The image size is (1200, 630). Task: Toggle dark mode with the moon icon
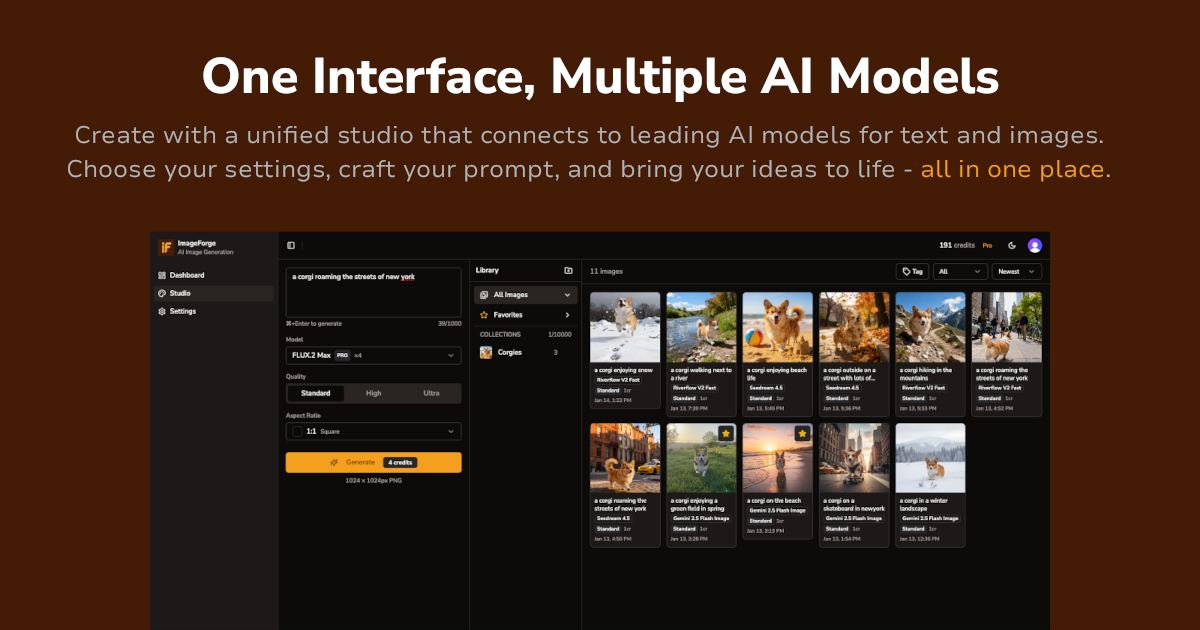[1012, 245]
